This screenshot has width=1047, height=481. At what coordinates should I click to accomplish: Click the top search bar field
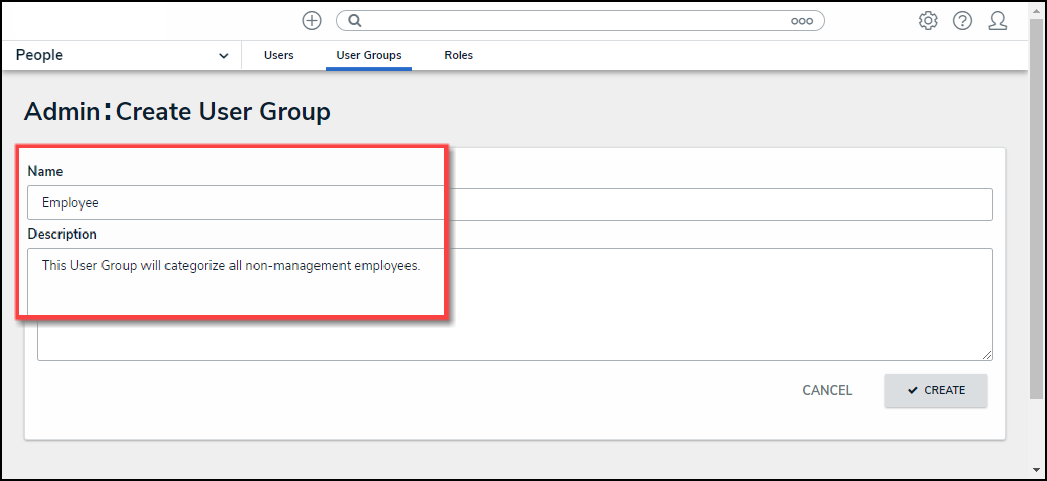(580, 21)
